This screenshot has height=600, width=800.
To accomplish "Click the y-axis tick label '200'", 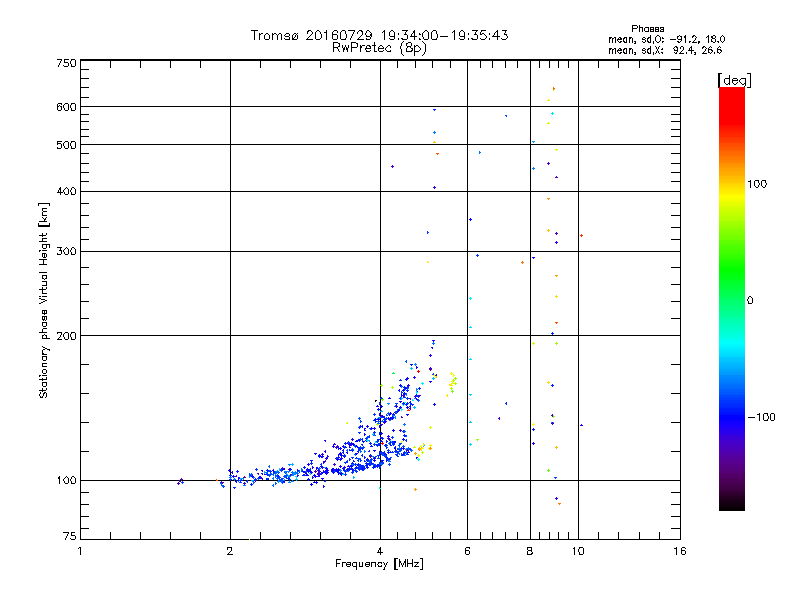I will click(x=66, y=336).
